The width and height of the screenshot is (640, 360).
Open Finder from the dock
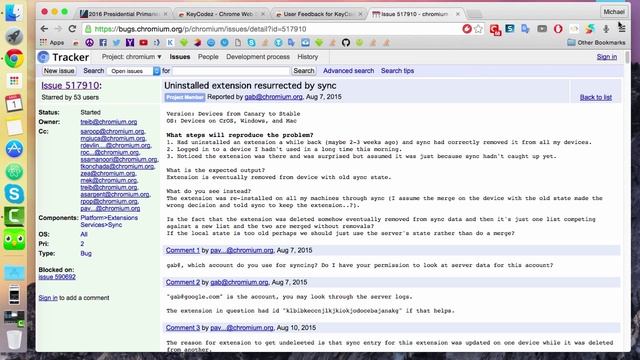pos(14,12)
